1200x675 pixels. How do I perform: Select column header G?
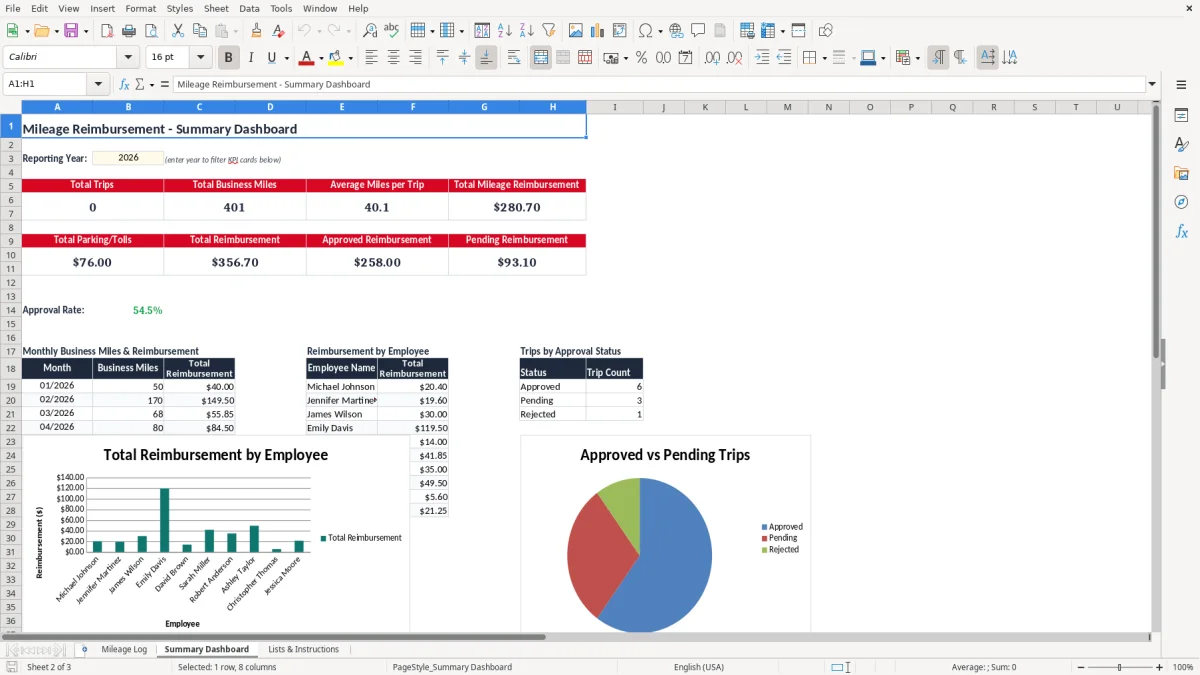484,107
